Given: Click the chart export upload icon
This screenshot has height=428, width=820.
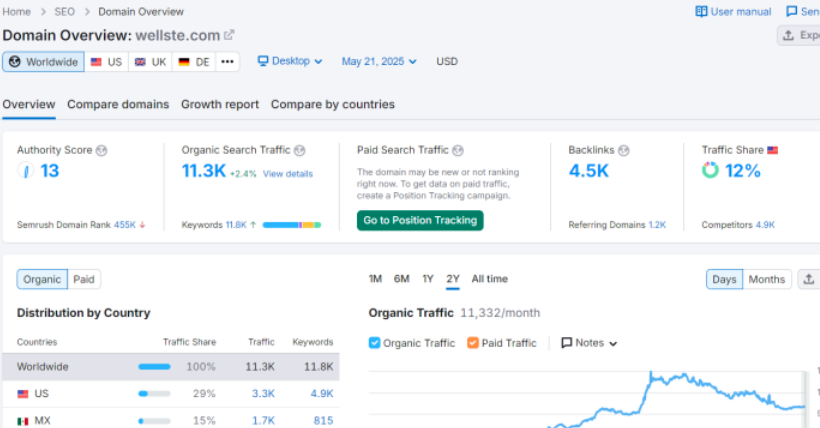Looking at the screenshot, I should (808, 279).
